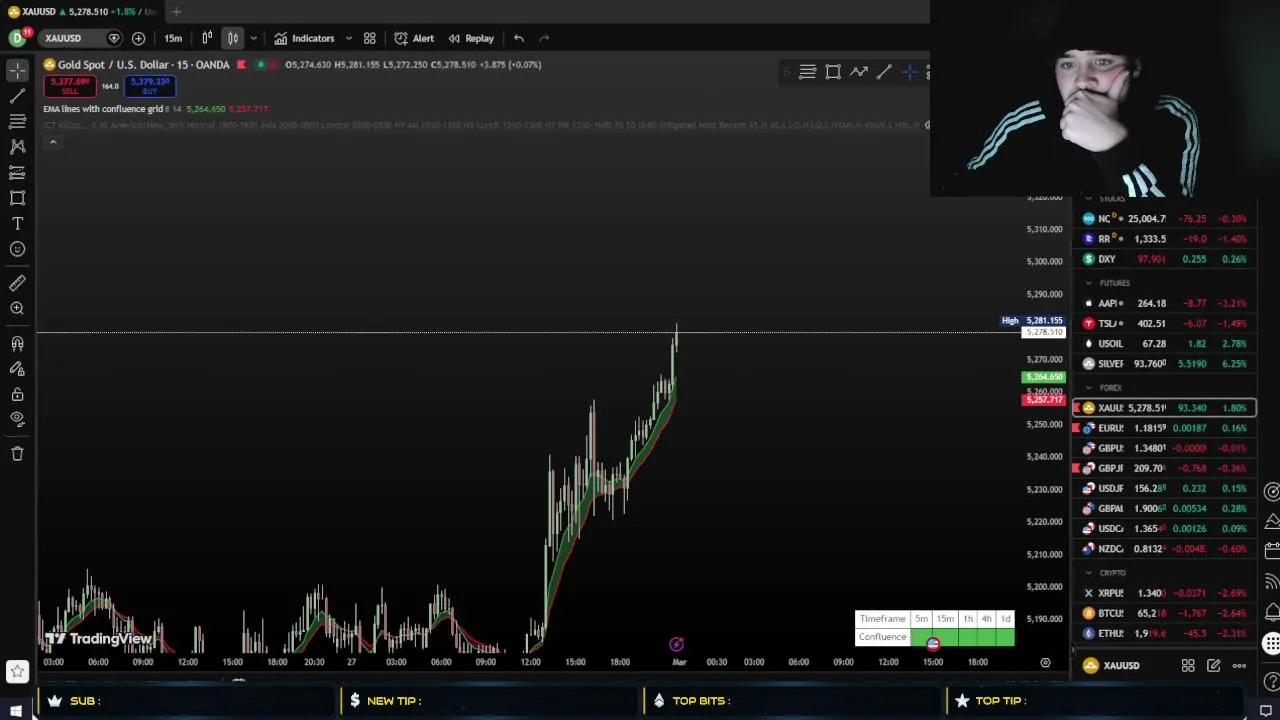Click the red flag next to chart title
The width and height of the screenshot is (1280, 720).
pos(241,65)
